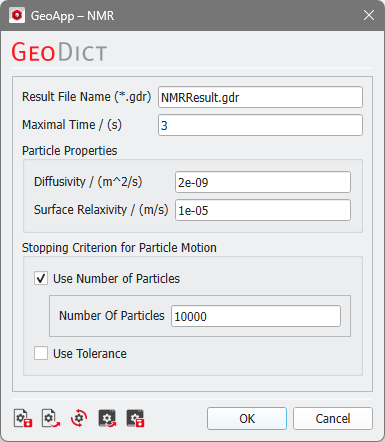Click the GeoApp icon in the title bar
This screenshot has height=442, width=385.
point(17,15)
